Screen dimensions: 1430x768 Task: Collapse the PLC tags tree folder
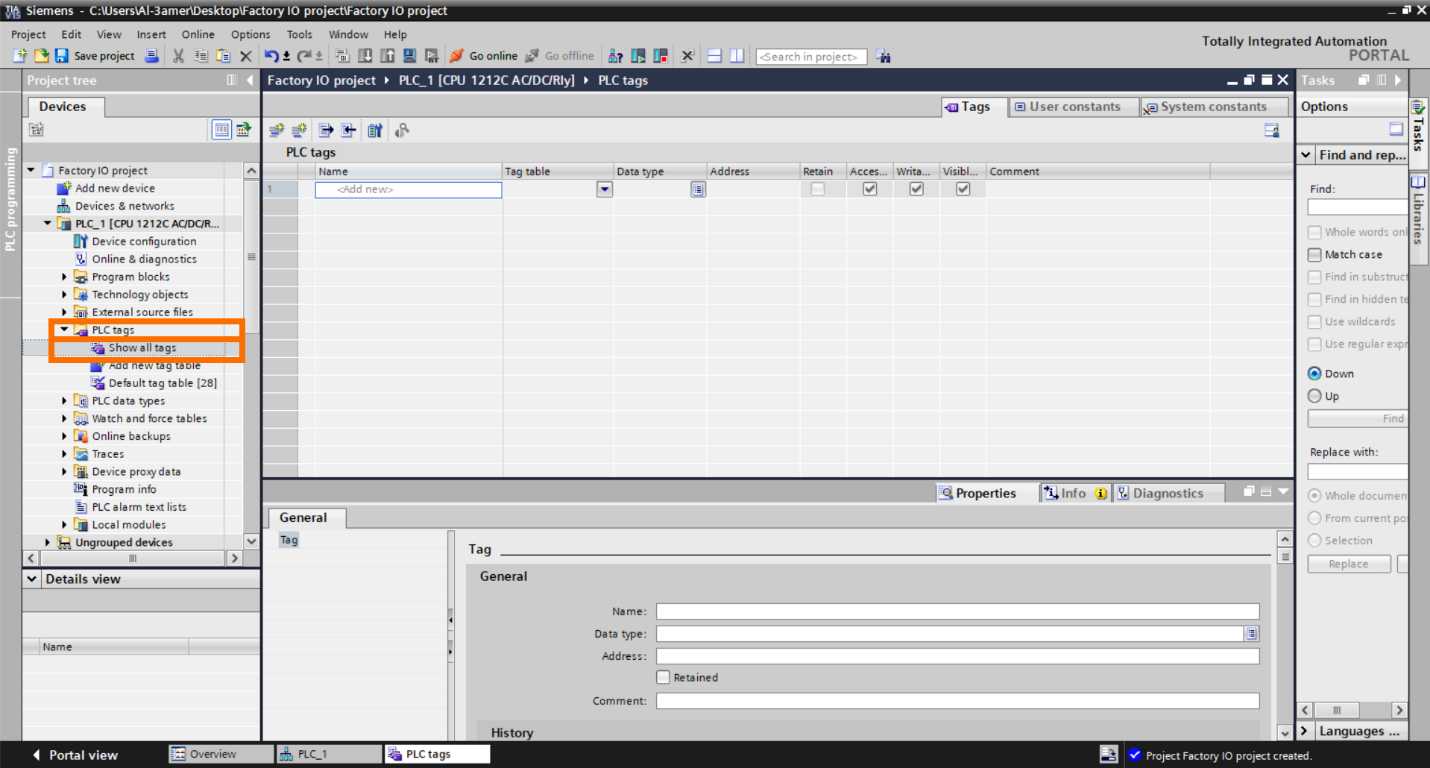pos(65,330)
